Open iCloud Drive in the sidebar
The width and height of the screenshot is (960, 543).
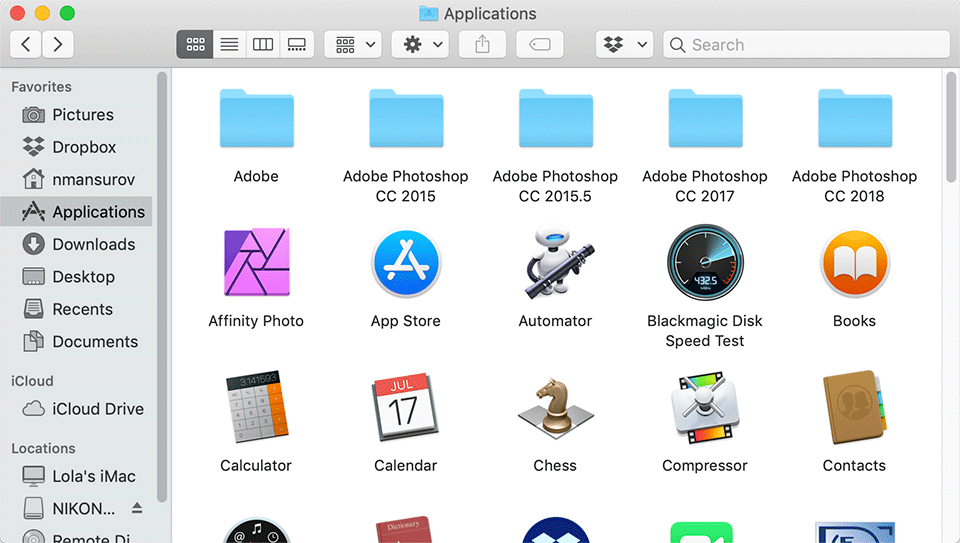point(77,409)
